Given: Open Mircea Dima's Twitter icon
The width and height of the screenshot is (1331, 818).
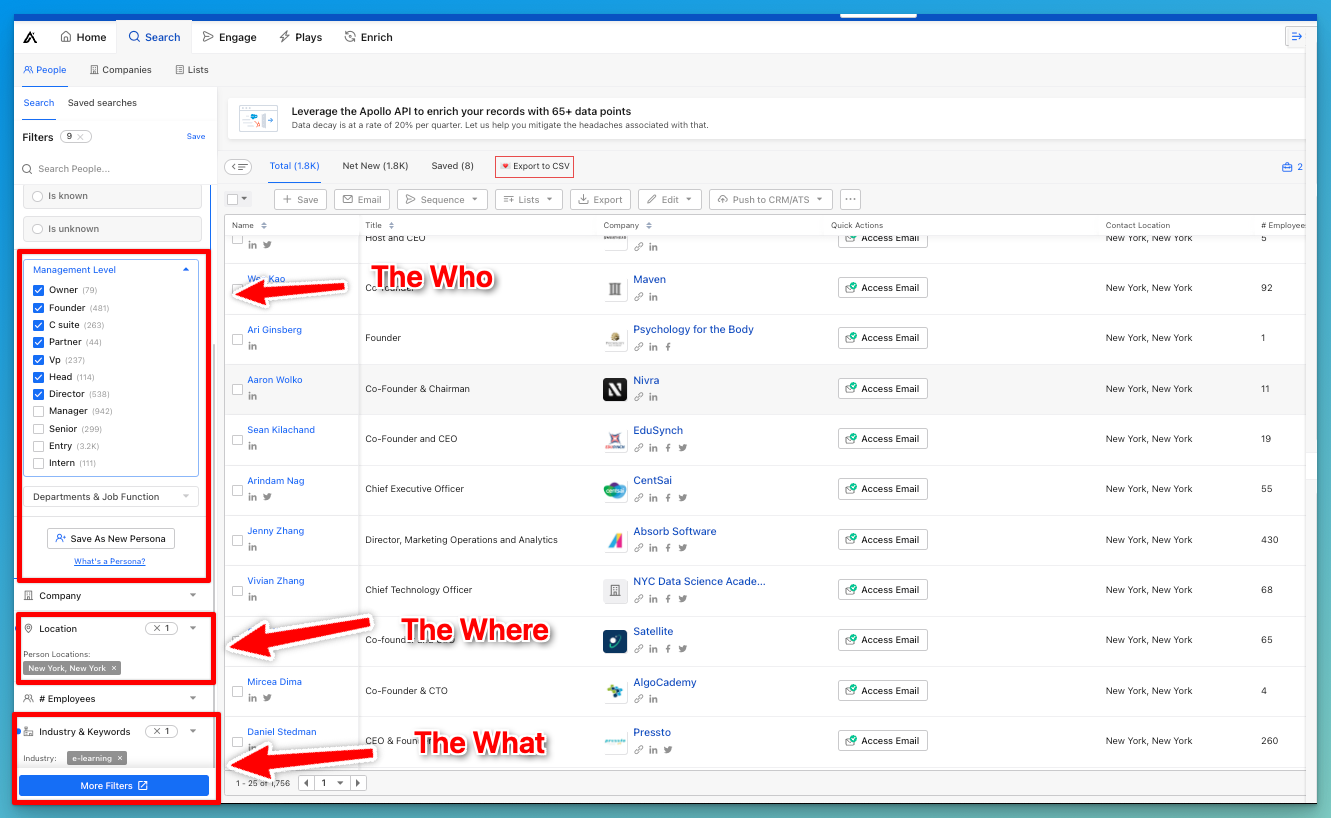Looking at the screenshot, I should tap(267, 698).
